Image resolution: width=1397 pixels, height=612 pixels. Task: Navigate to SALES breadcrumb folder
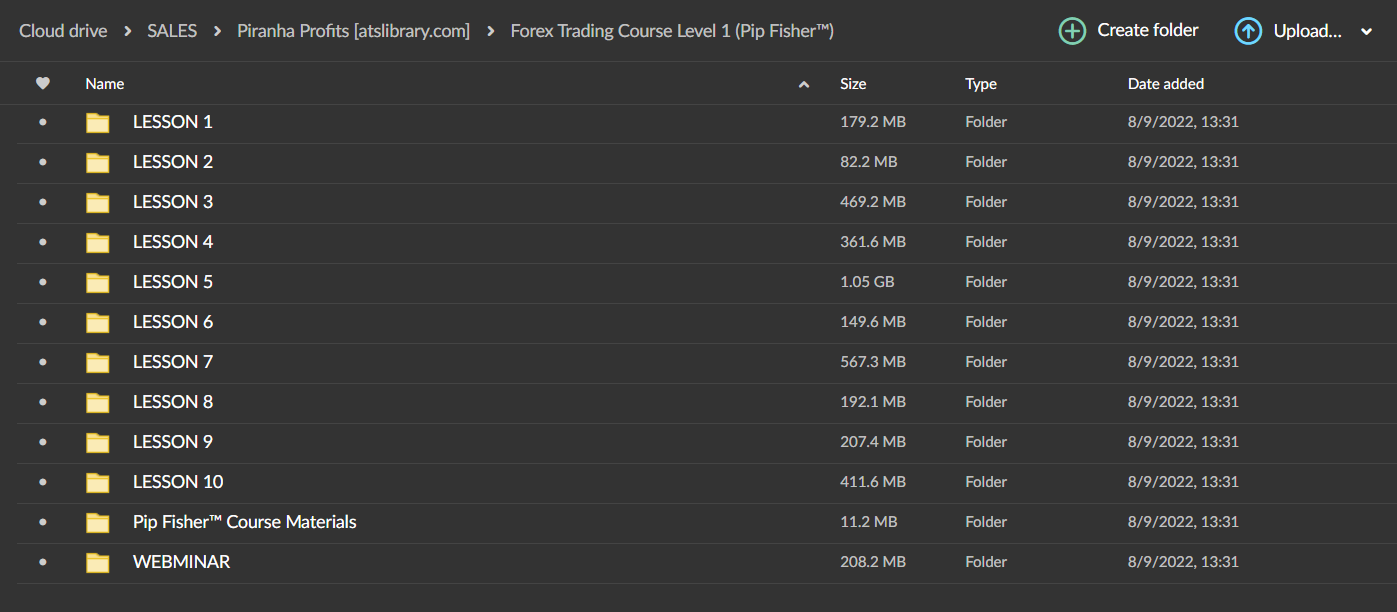coord(172,31)
